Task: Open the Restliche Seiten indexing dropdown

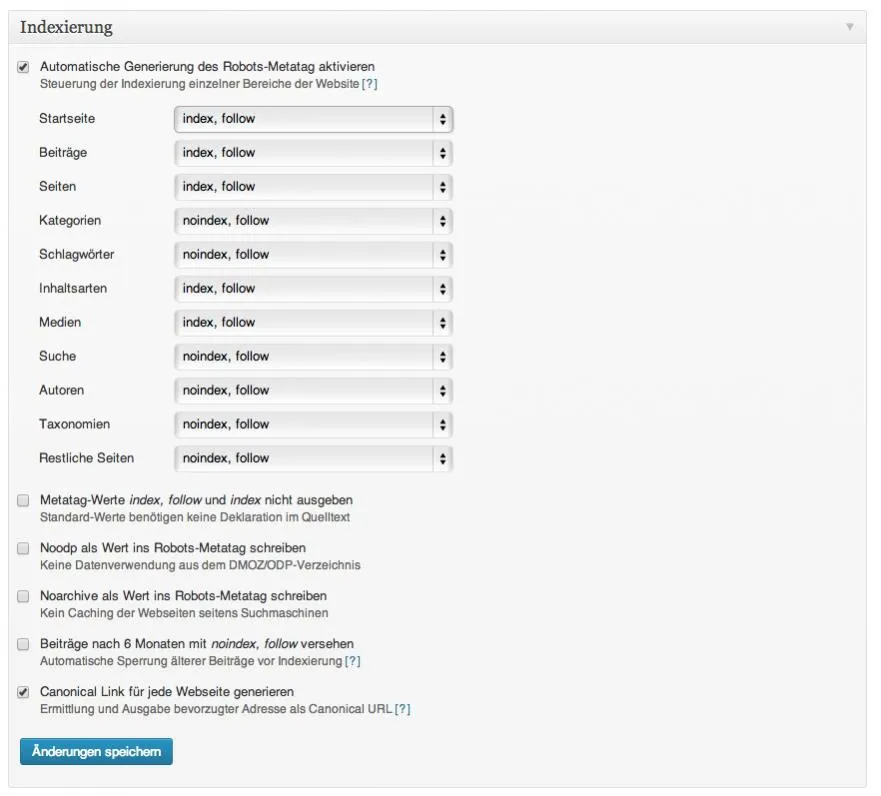Action: (314, 459)
